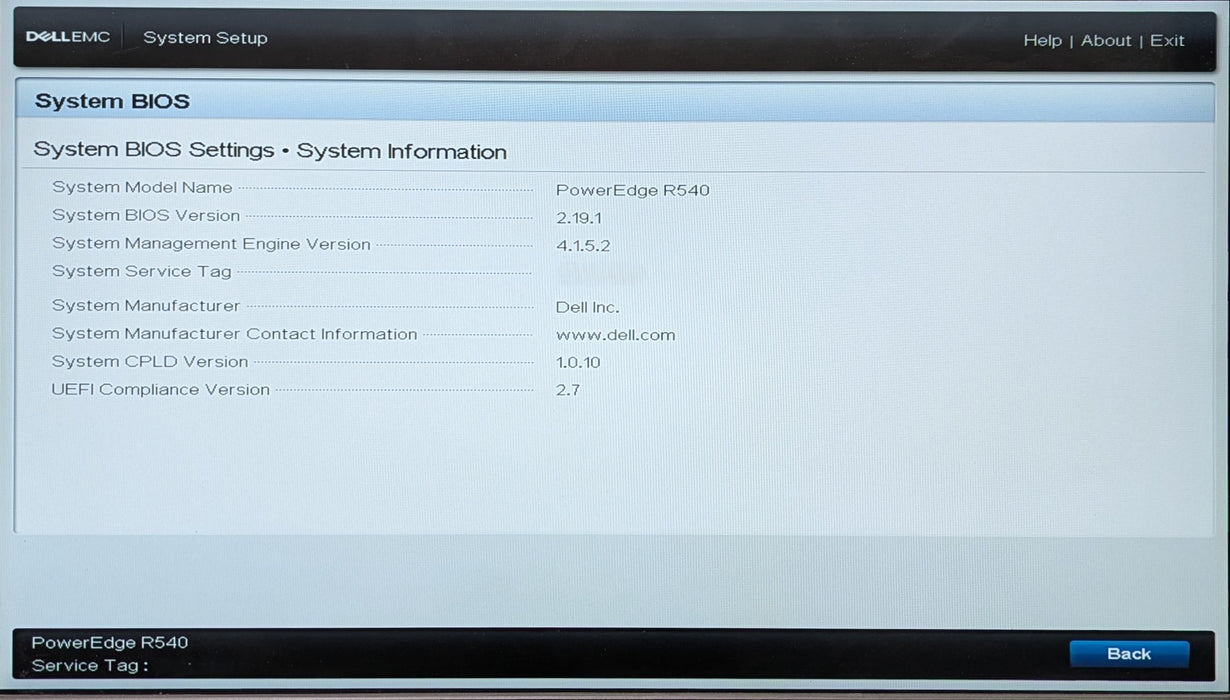Exit System Setup via Exit link
The height and width of the screenshot is (700, 1230).
click(x=1166, y=41)
